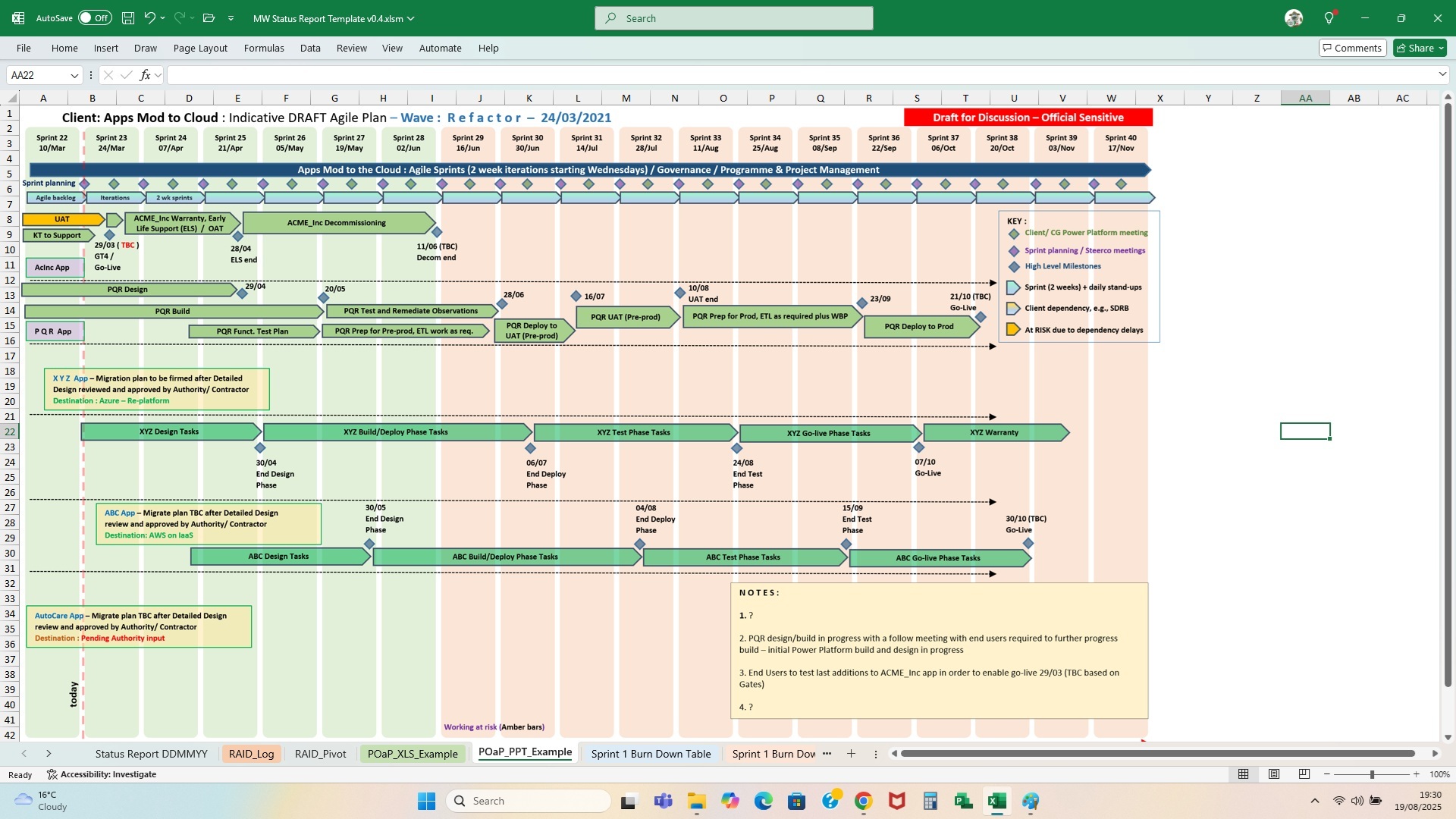
Task: Toggle AutoSave off switch
Action: pos(96,17)
